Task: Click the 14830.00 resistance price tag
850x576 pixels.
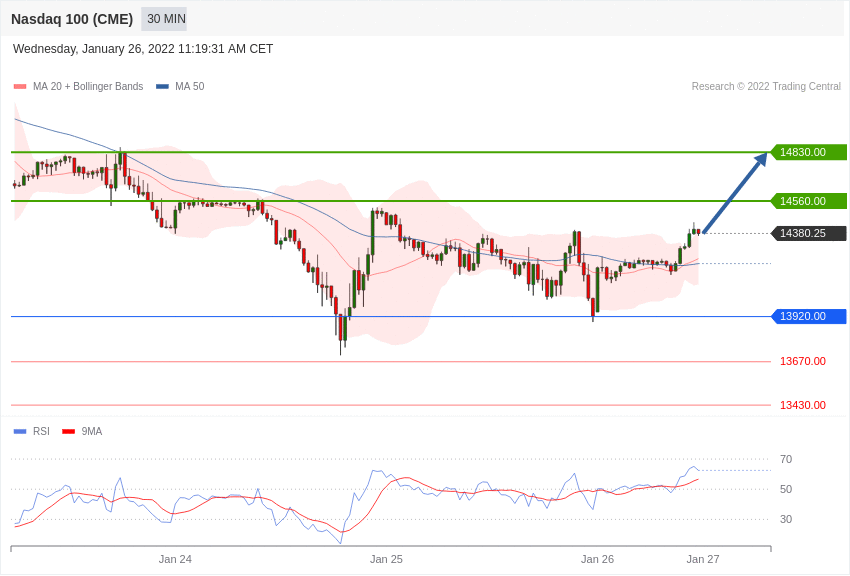Action: coord(808,152)
